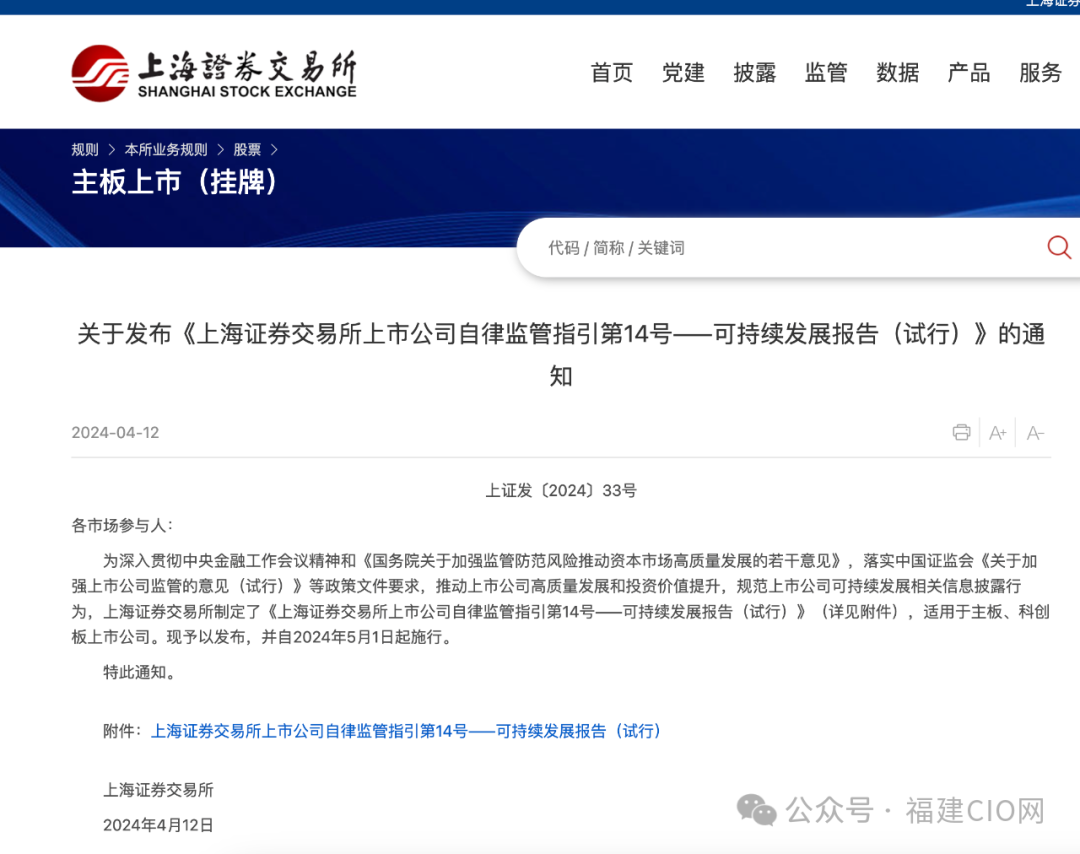Print the notice using the printer icon
Image resolution: width=1080 pixels, height=854 pixels.
coord(961,432)
